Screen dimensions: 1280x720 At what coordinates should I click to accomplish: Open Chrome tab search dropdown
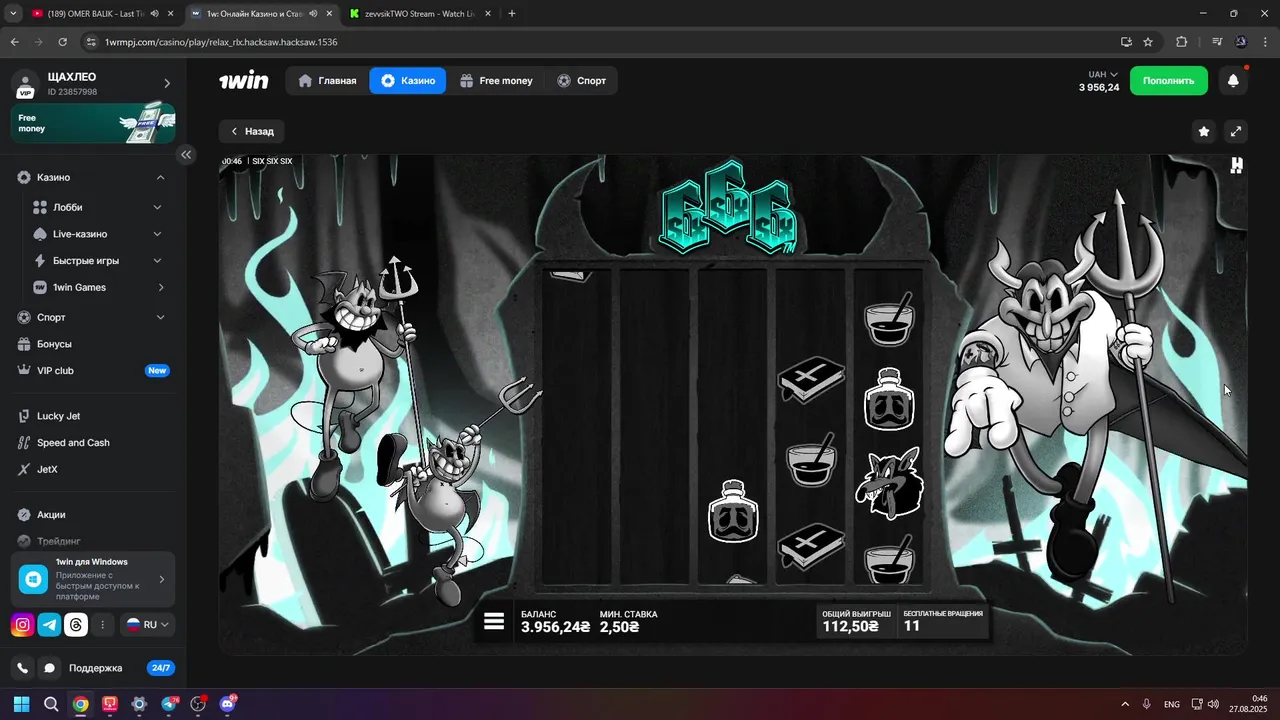[x=13, y=14]
